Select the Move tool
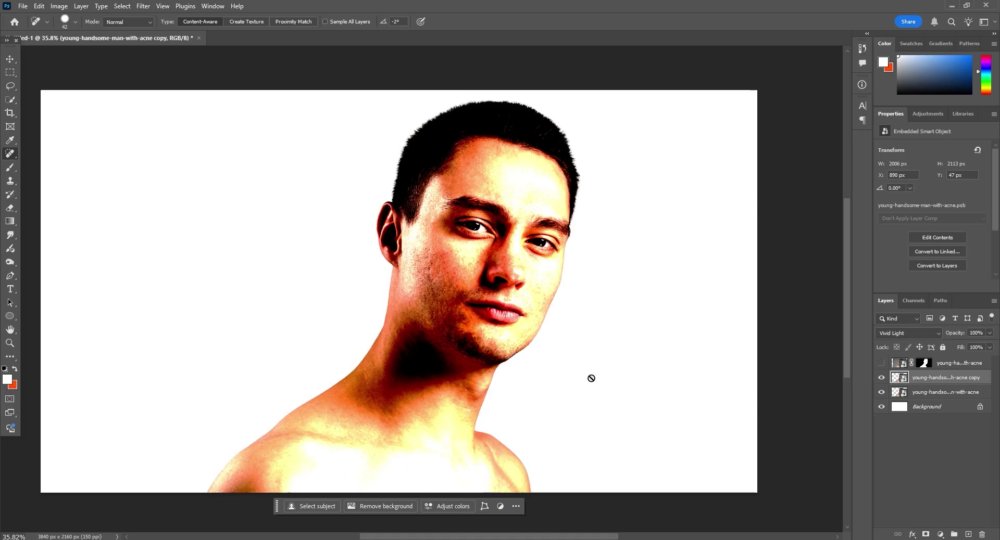Screen dimensions: 1000x540 click(10, 59)
